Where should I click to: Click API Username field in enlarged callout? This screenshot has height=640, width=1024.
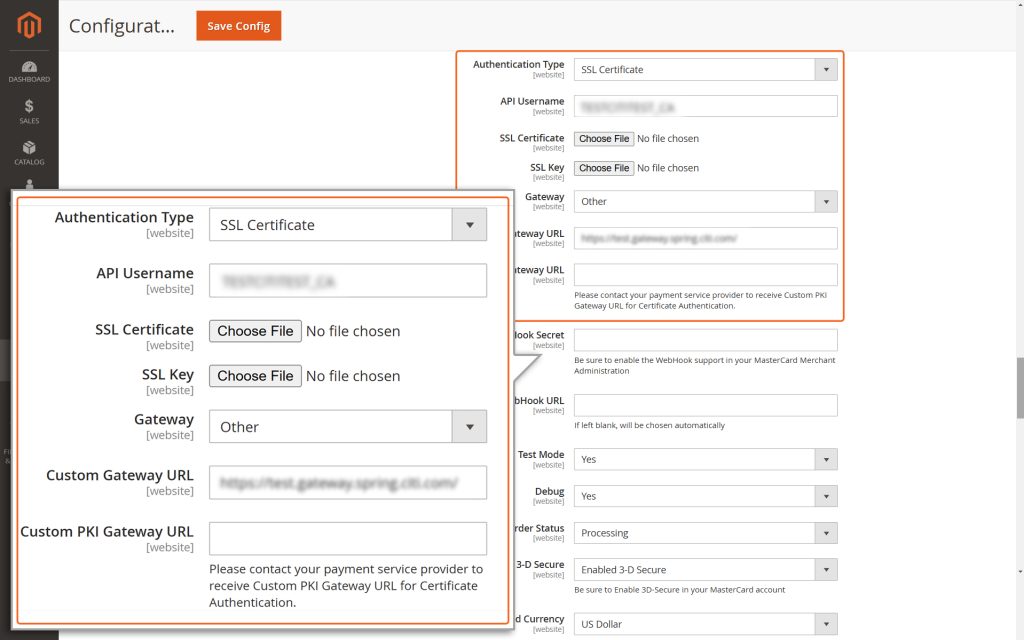[x=347, y=281]
